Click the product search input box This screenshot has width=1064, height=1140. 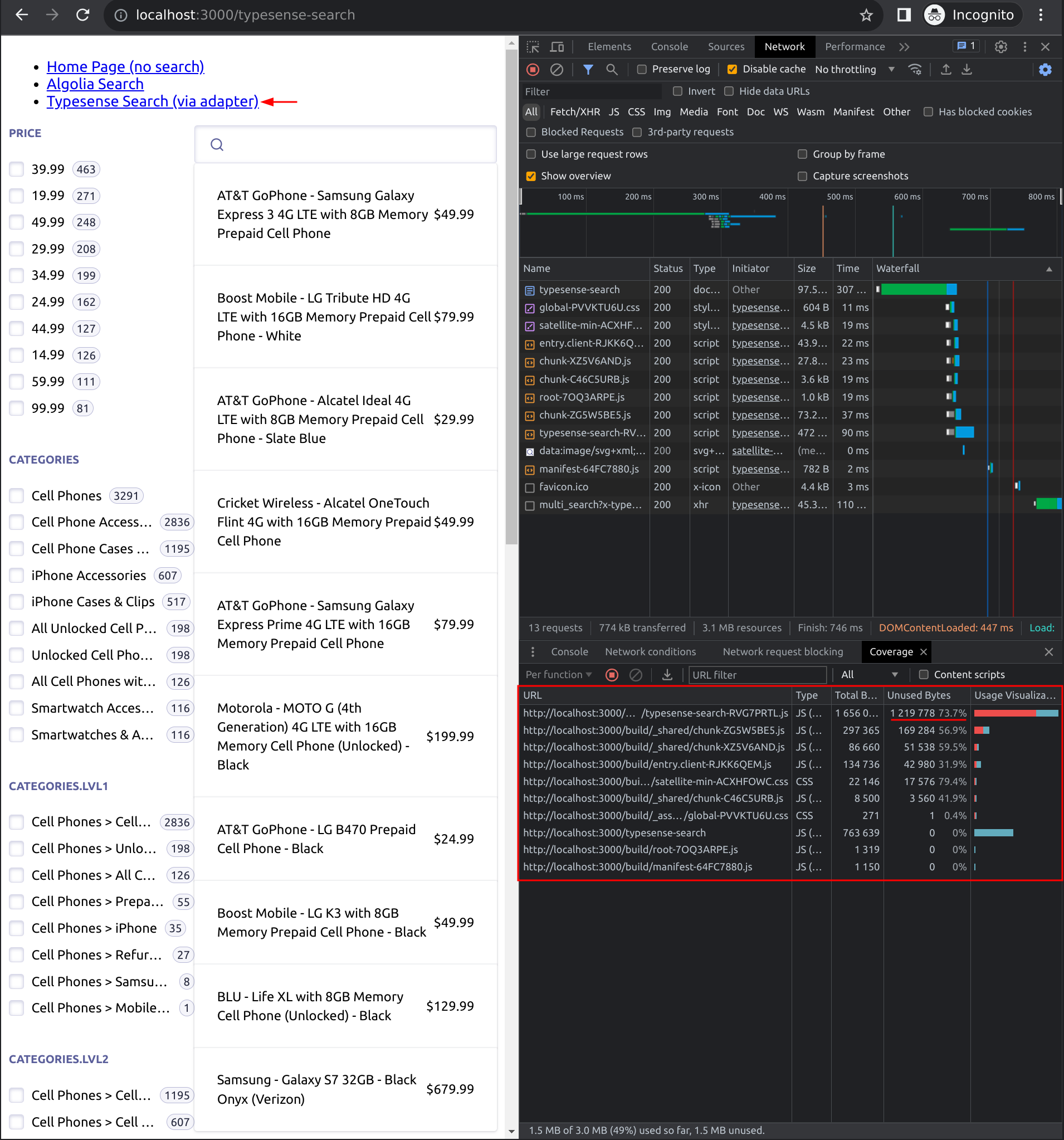pos(346,144)
